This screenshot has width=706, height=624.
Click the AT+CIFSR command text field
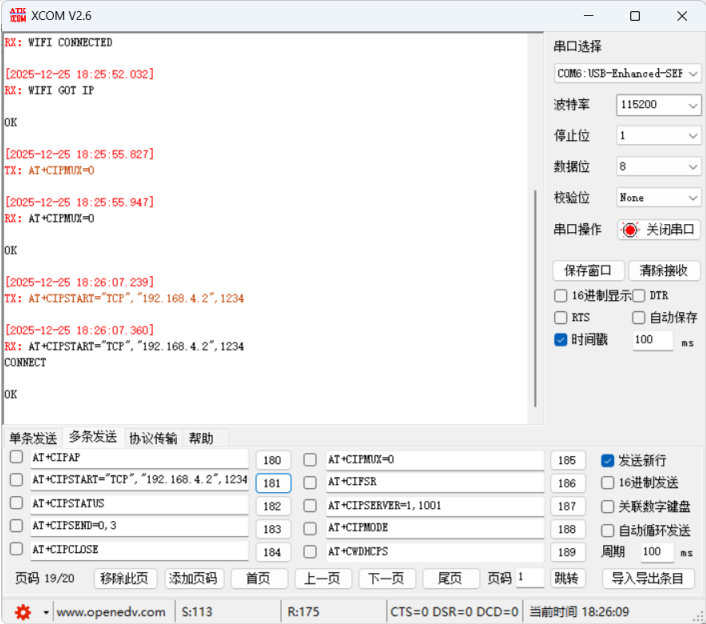click(434, 482)
